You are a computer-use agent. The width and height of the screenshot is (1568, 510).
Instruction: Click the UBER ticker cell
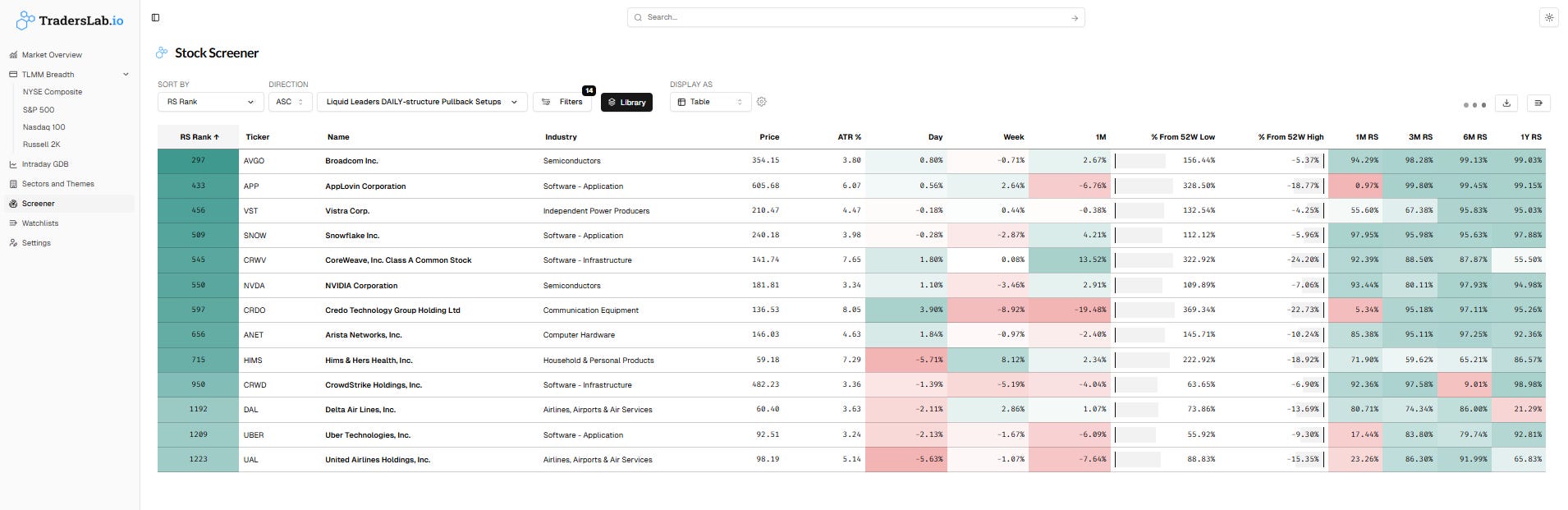coord(254,435)
